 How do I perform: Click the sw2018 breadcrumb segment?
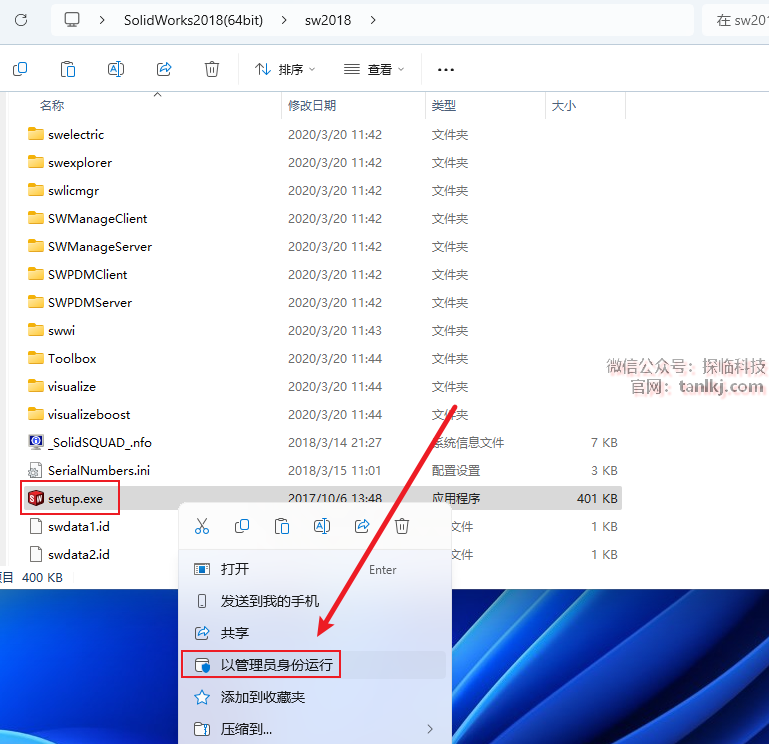click(328, 20)
